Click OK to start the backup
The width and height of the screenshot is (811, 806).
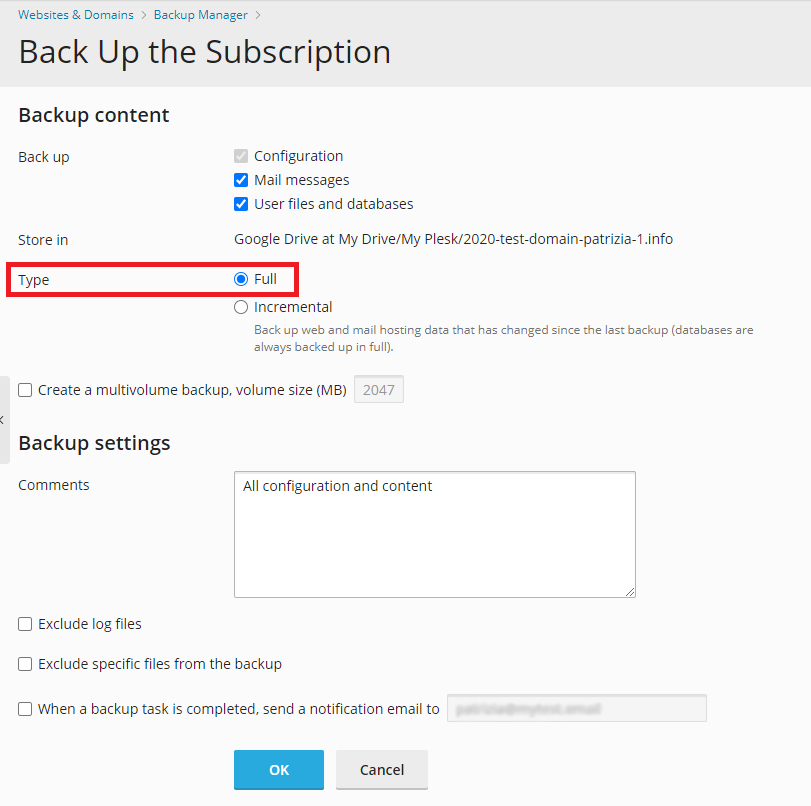(x=278, y=769)
